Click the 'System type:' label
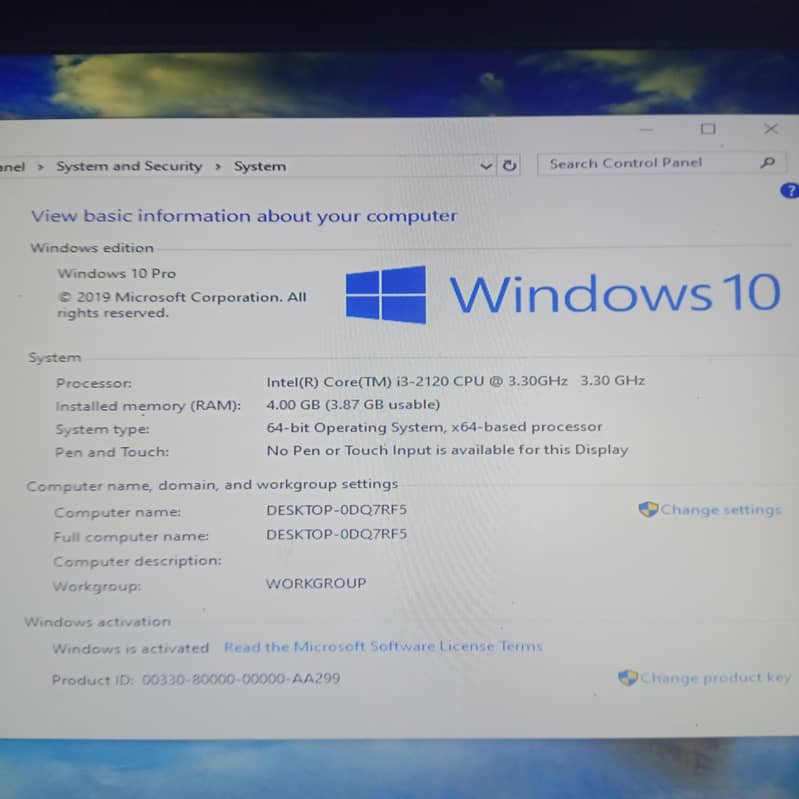Screen dimensions: 799x799 [102, 429]
